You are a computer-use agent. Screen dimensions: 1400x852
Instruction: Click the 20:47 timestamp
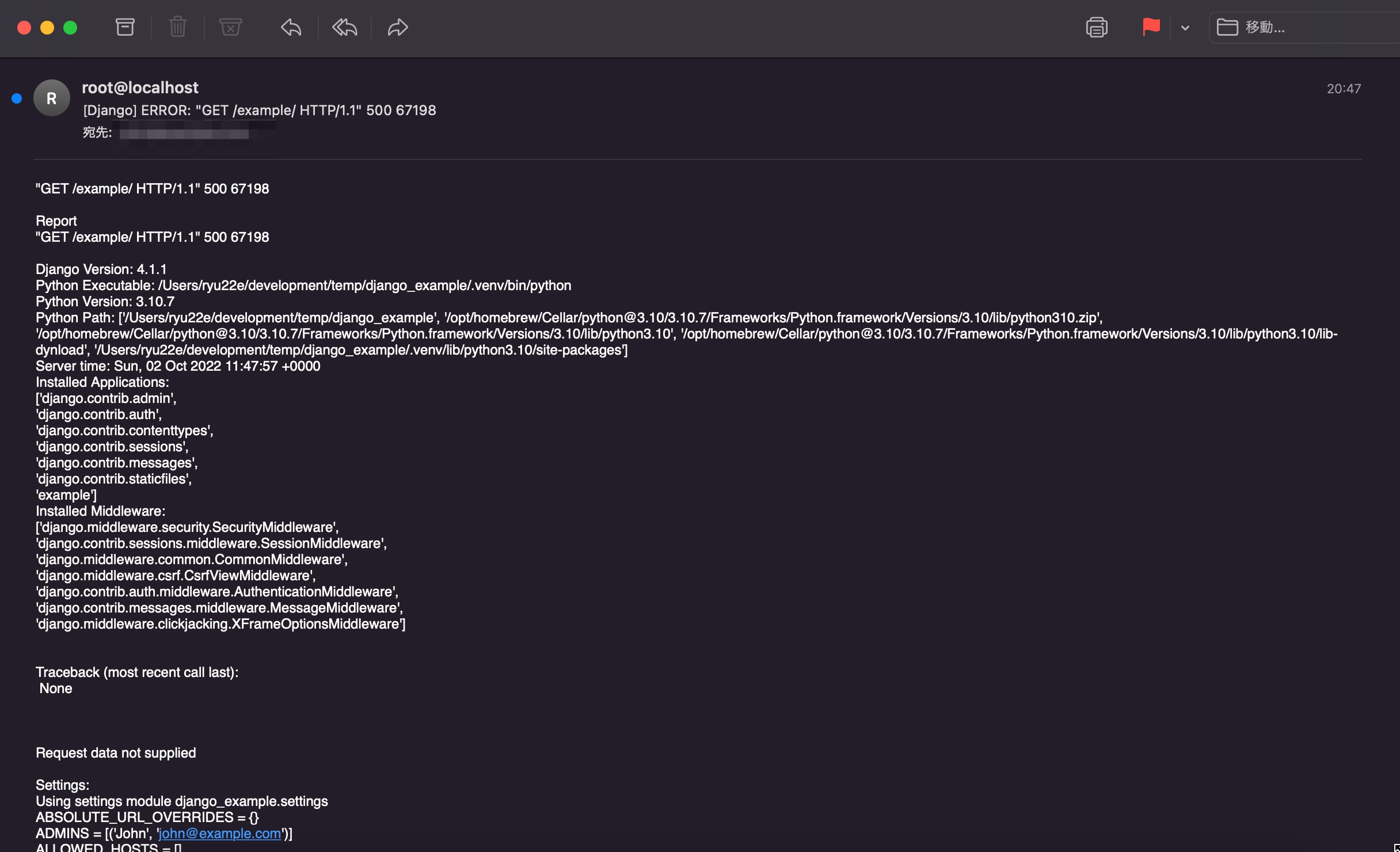(1344, 89)
